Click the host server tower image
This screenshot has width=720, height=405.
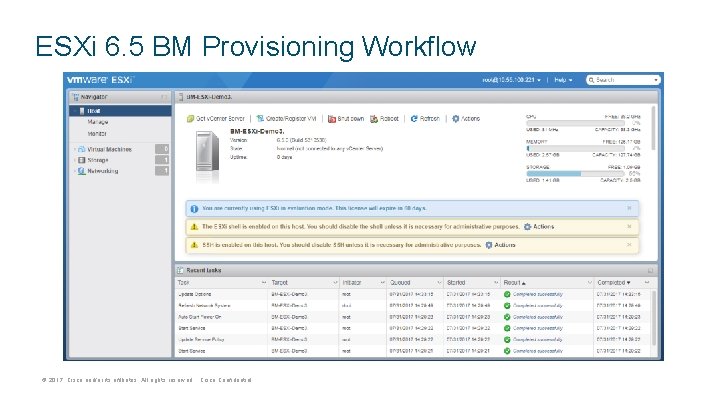208,152
